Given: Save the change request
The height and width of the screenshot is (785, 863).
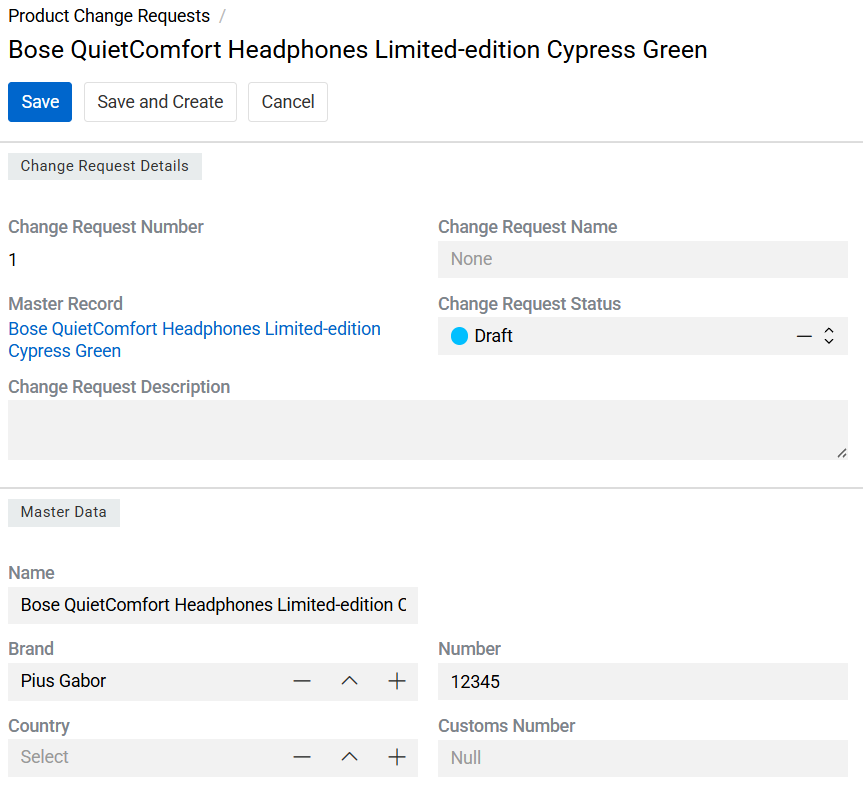Looking at the screenshot, I should click(40, 102).
